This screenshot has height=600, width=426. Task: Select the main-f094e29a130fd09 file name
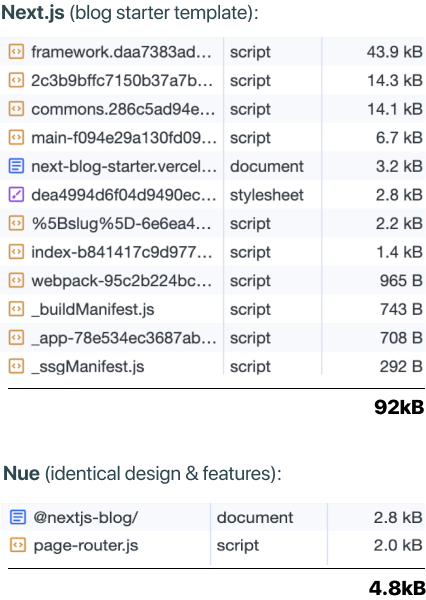pos(124,137)
